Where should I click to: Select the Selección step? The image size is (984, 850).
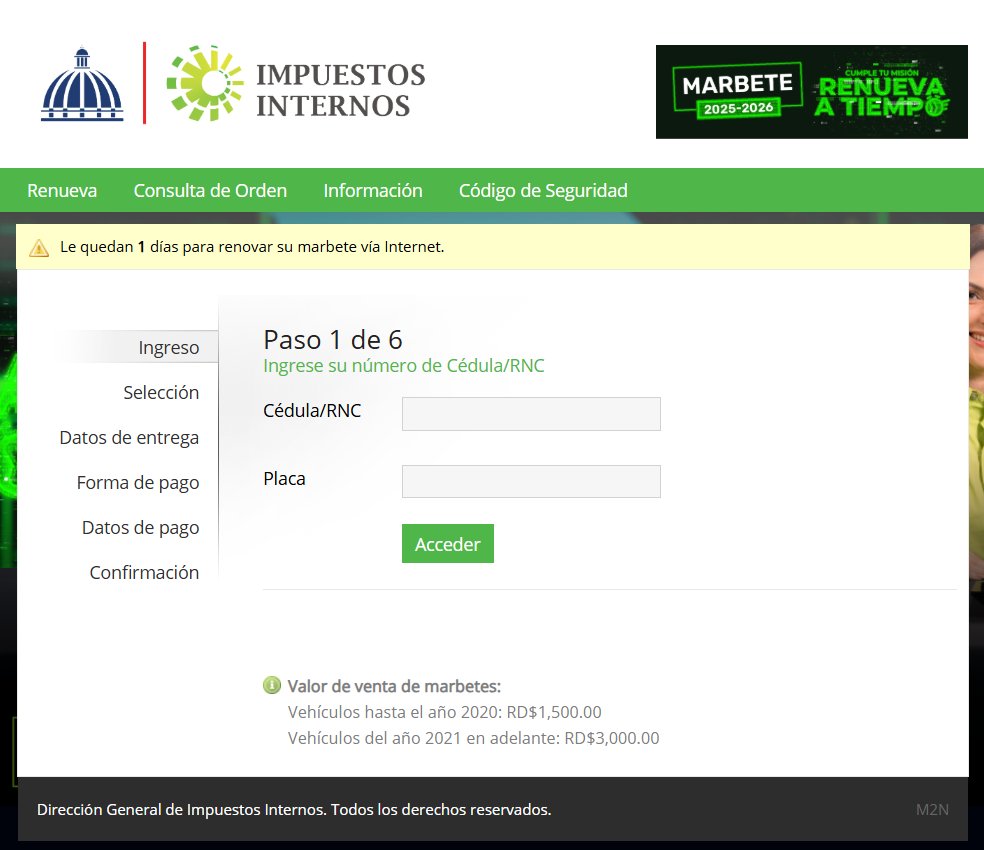161,392
